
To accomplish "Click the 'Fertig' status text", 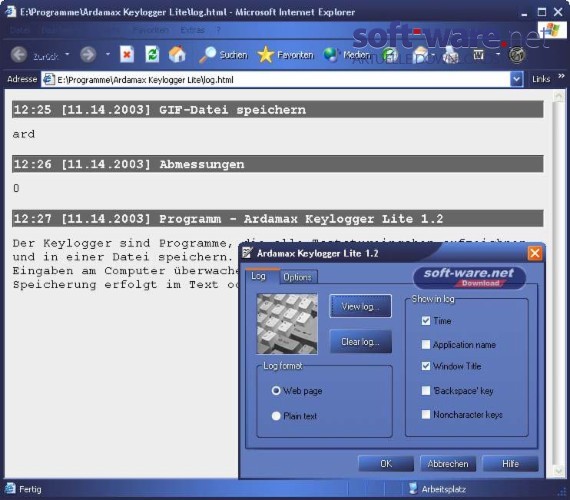I will click(x=30, y=489).
